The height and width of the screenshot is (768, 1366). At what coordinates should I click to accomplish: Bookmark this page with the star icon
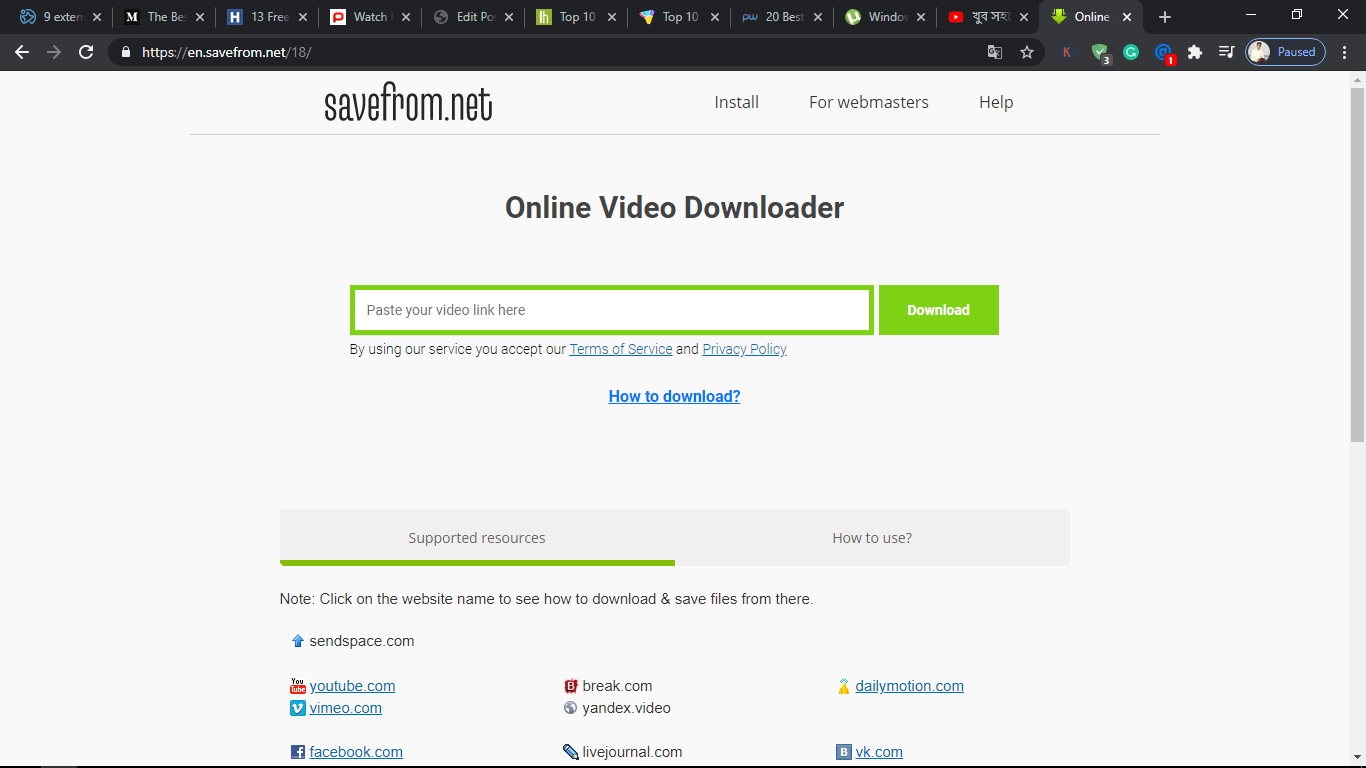pos(1027,52)
